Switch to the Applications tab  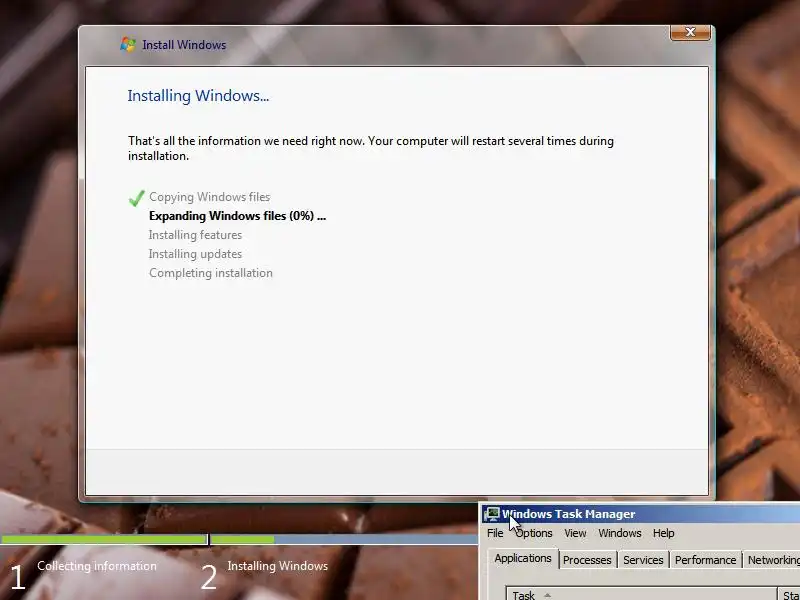click(x=522, y=559)
